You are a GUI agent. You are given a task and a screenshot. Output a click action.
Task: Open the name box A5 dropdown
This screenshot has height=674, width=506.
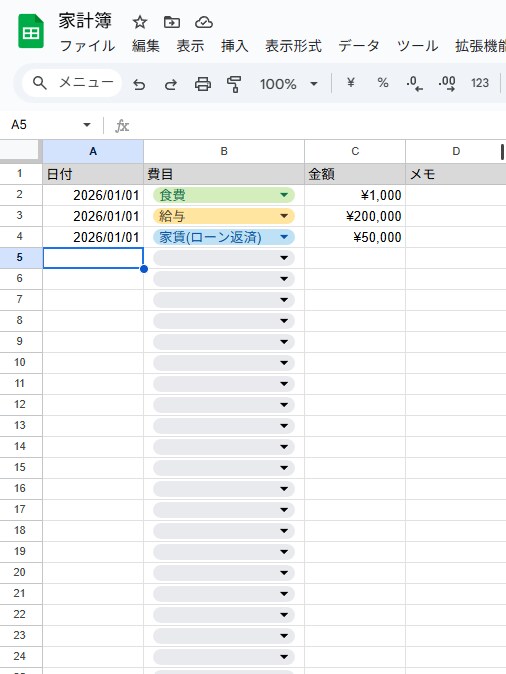pyautogui.click(x=87, y=125)
